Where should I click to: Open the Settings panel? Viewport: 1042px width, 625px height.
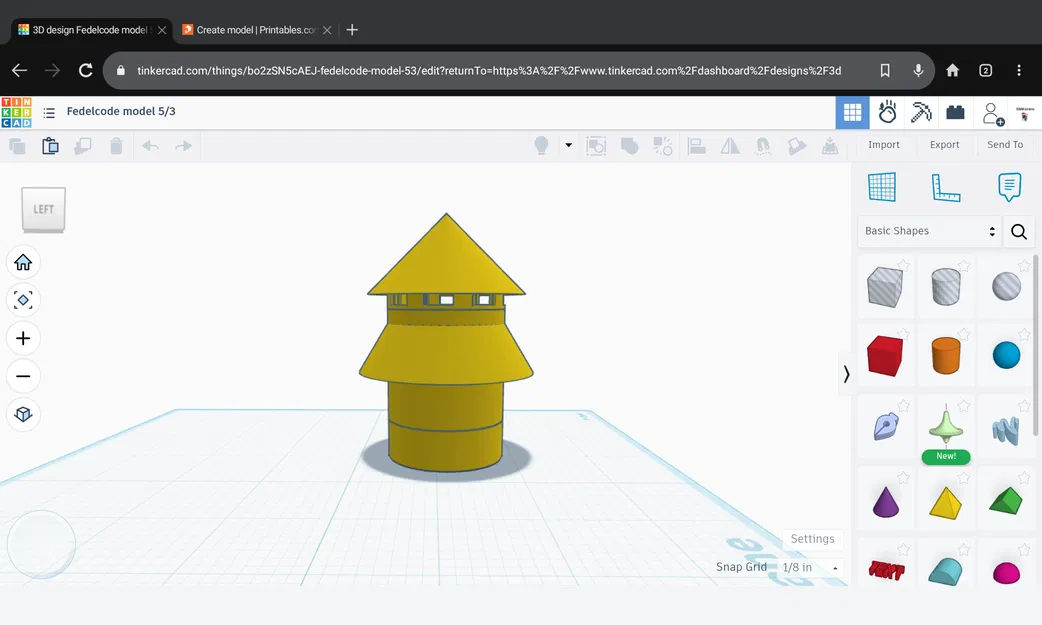point(812,538)
